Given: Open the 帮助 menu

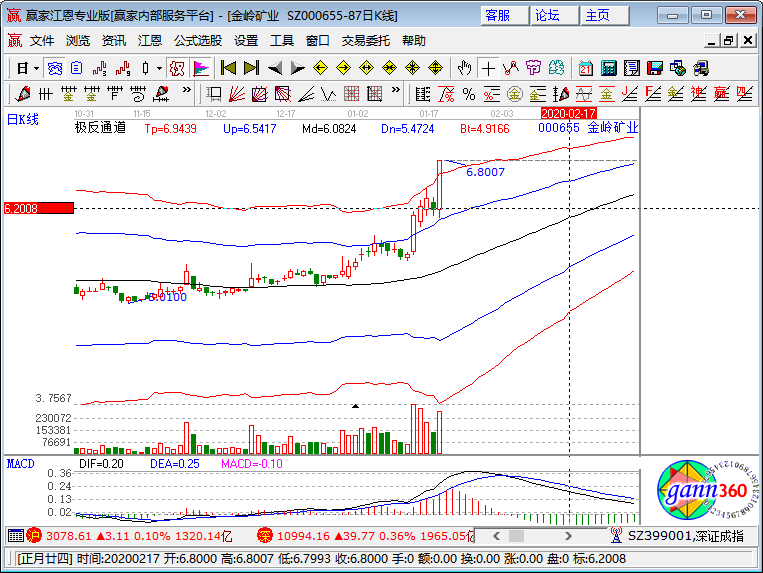Looking at the screenshot, I should point(414,41).
